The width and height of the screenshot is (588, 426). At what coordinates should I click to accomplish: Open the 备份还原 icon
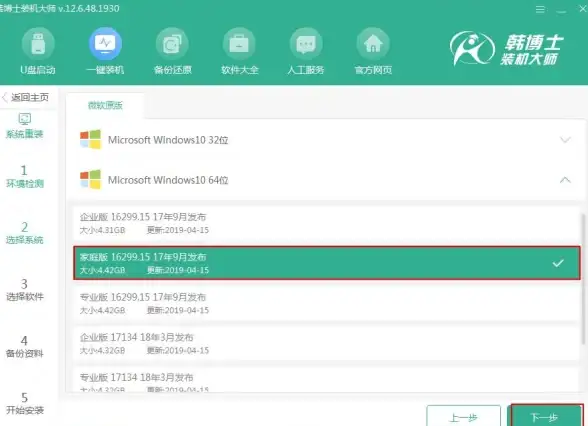172,45
